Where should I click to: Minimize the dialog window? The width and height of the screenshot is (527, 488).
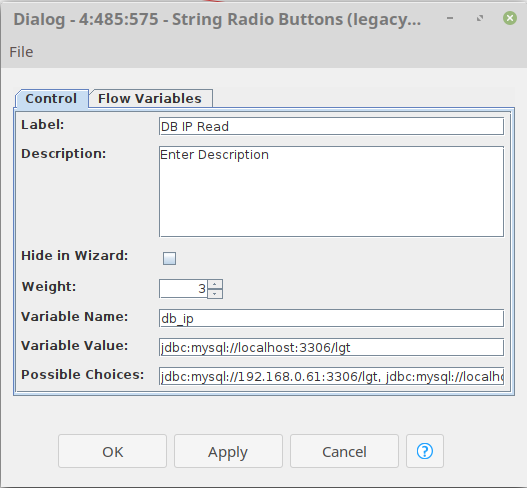click(450, 18)
